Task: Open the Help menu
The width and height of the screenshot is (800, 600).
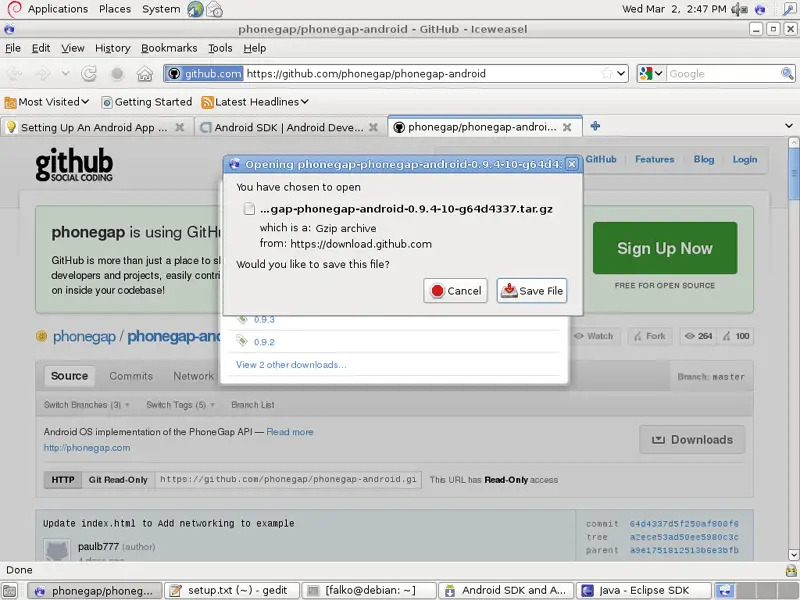Action: pos(255,48)
